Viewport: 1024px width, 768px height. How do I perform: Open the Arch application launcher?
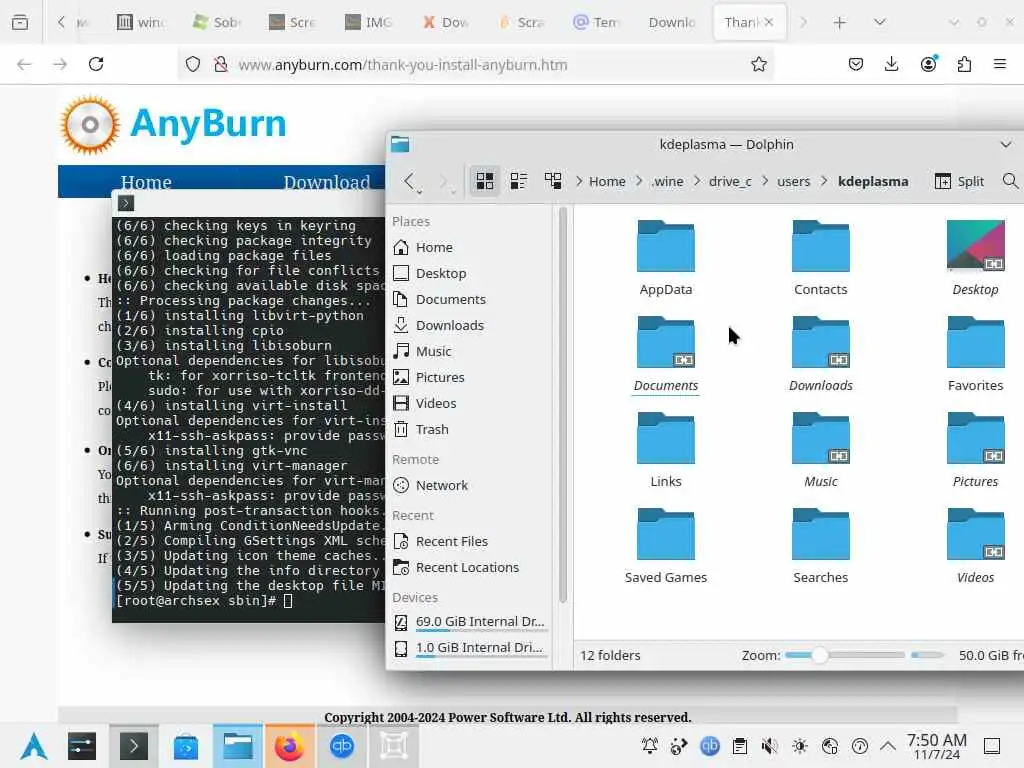click(x=33, y=746)
